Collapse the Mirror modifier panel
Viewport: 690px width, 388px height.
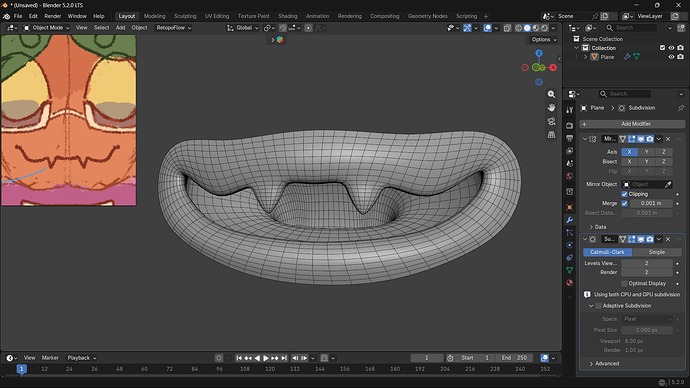pyautogui.click(x=585, y=139)
